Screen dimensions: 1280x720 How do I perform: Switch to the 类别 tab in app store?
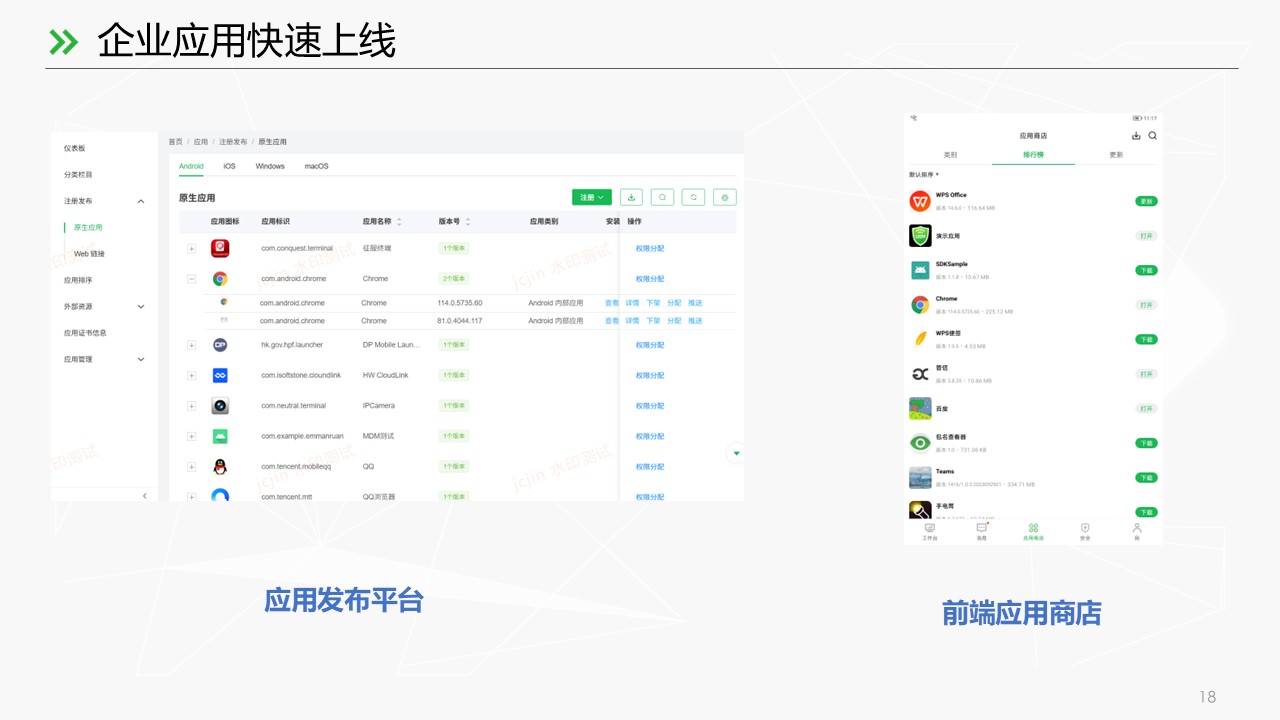point(950,155)
